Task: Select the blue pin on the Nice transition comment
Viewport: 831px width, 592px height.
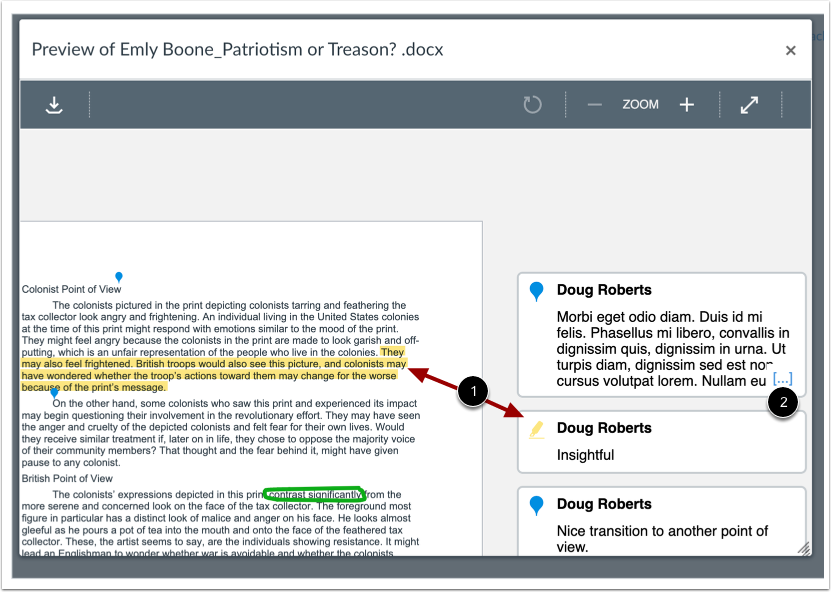Action: pyautogui.click(x=536, y=505)
